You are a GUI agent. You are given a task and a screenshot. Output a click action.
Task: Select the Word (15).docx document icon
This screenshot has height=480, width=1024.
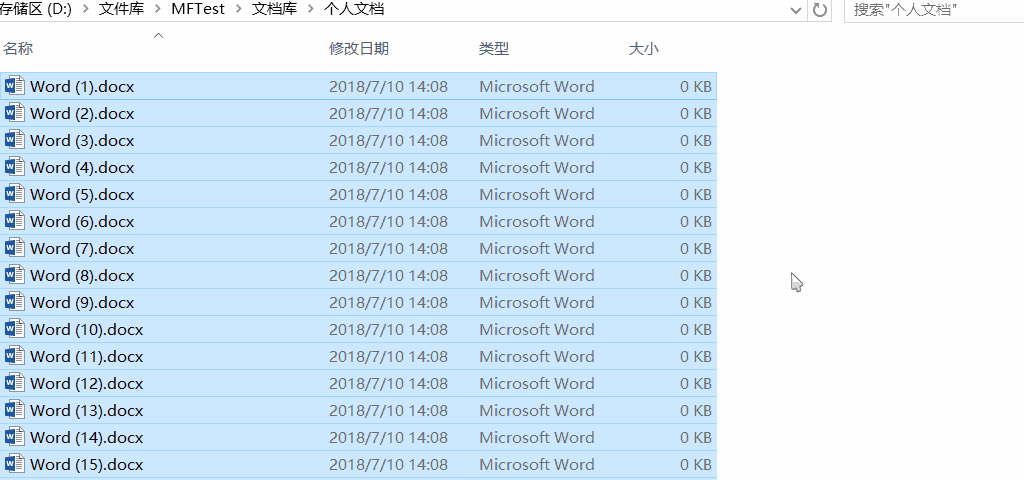[14, 464]
